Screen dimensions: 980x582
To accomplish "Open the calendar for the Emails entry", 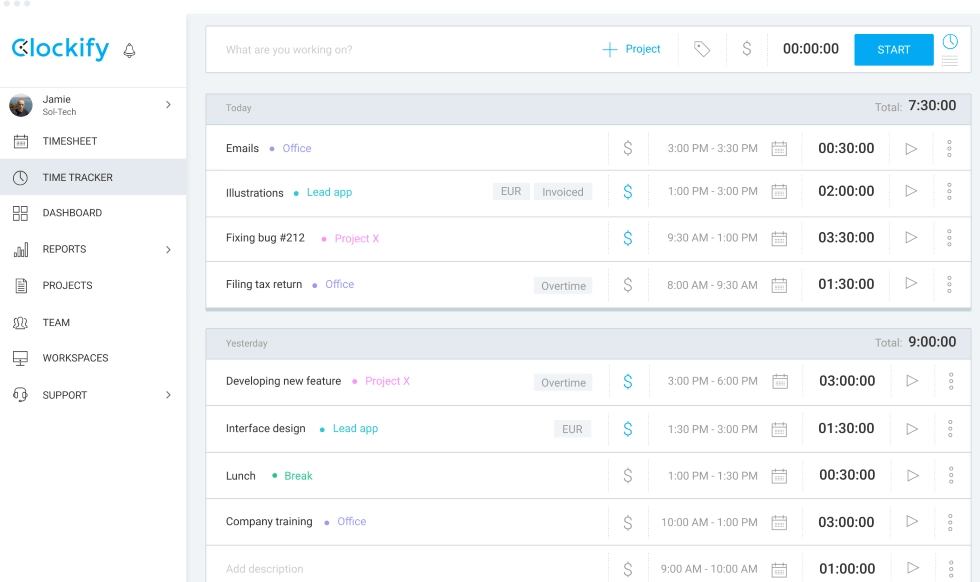I will pos(778,147).
